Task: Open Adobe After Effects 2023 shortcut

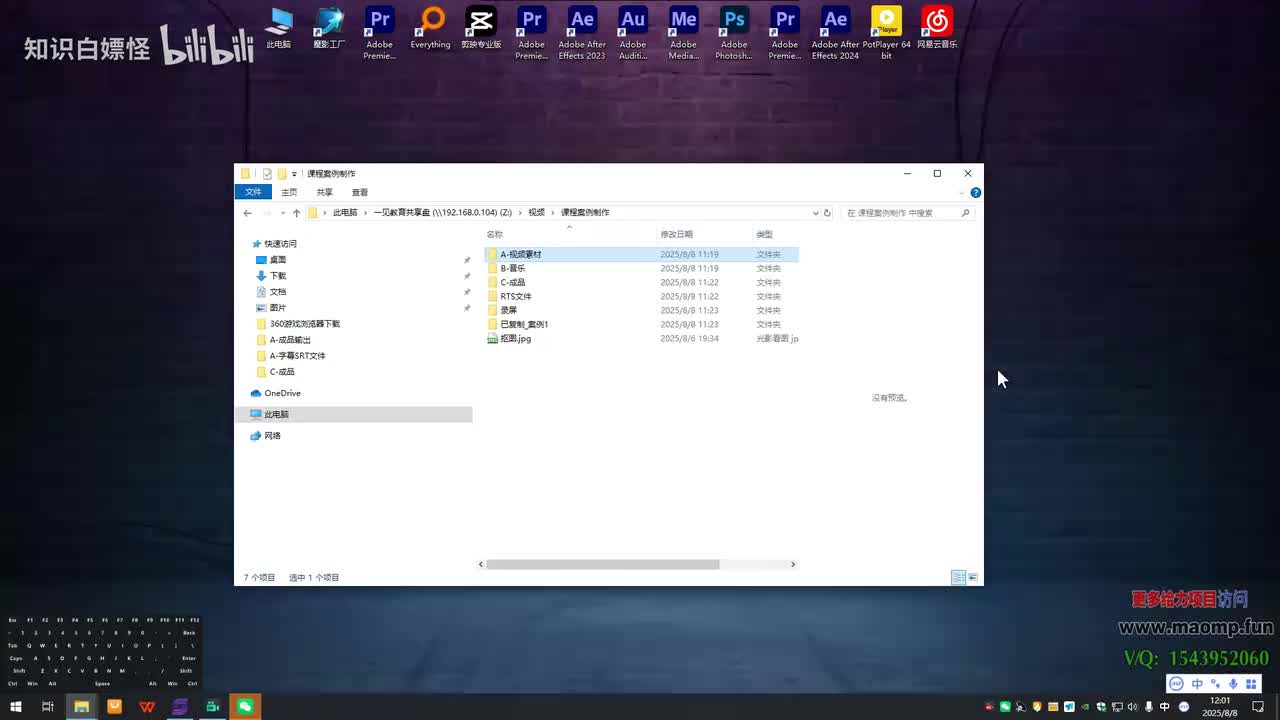Action: click(x=582, y=33)
